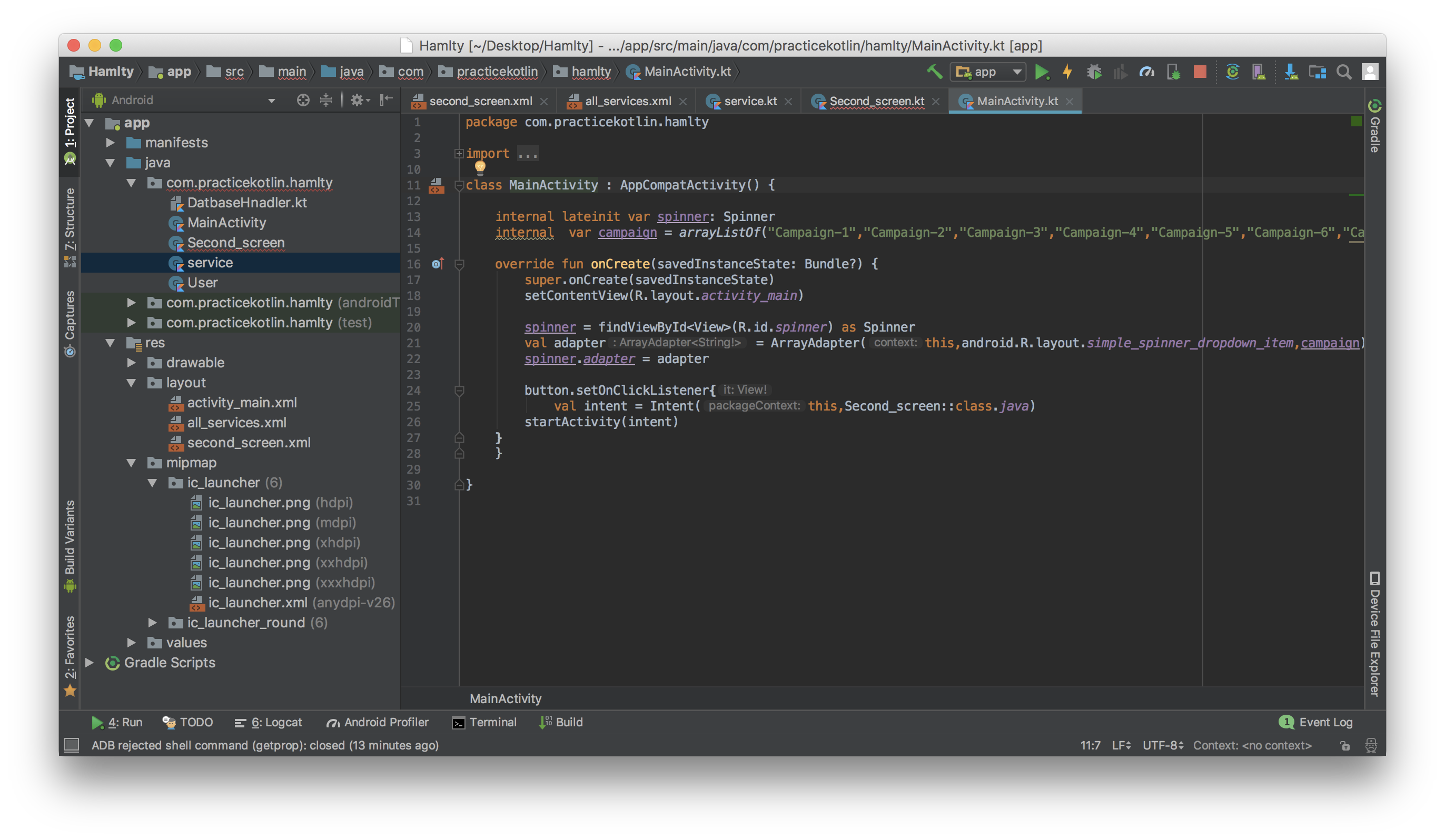Switch to the all_services.xml editor tab
The height and width of the screenshot is (840, 1445).
pos(627,102)
